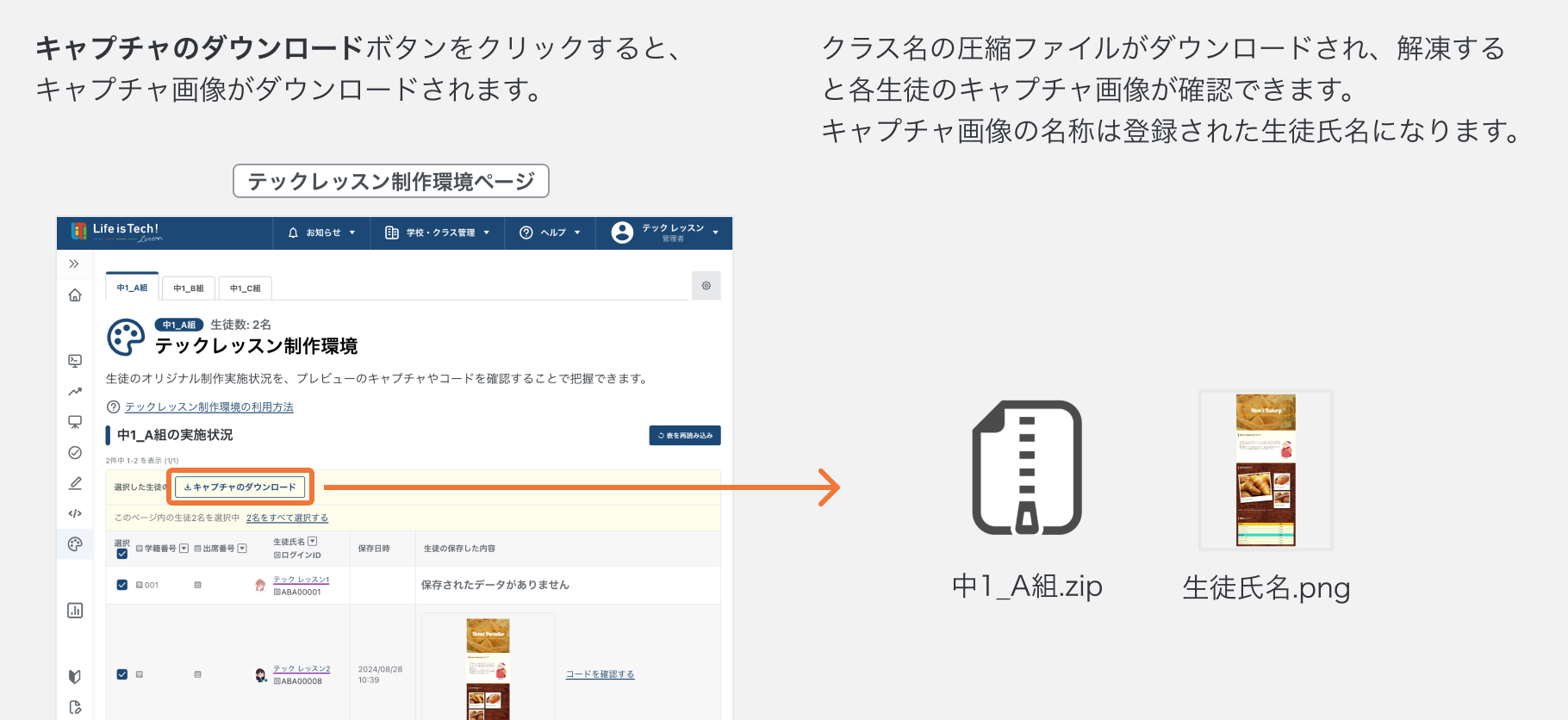
Task: Open the 学籍番号 column sort dropdown
Action: coord(184,549)
